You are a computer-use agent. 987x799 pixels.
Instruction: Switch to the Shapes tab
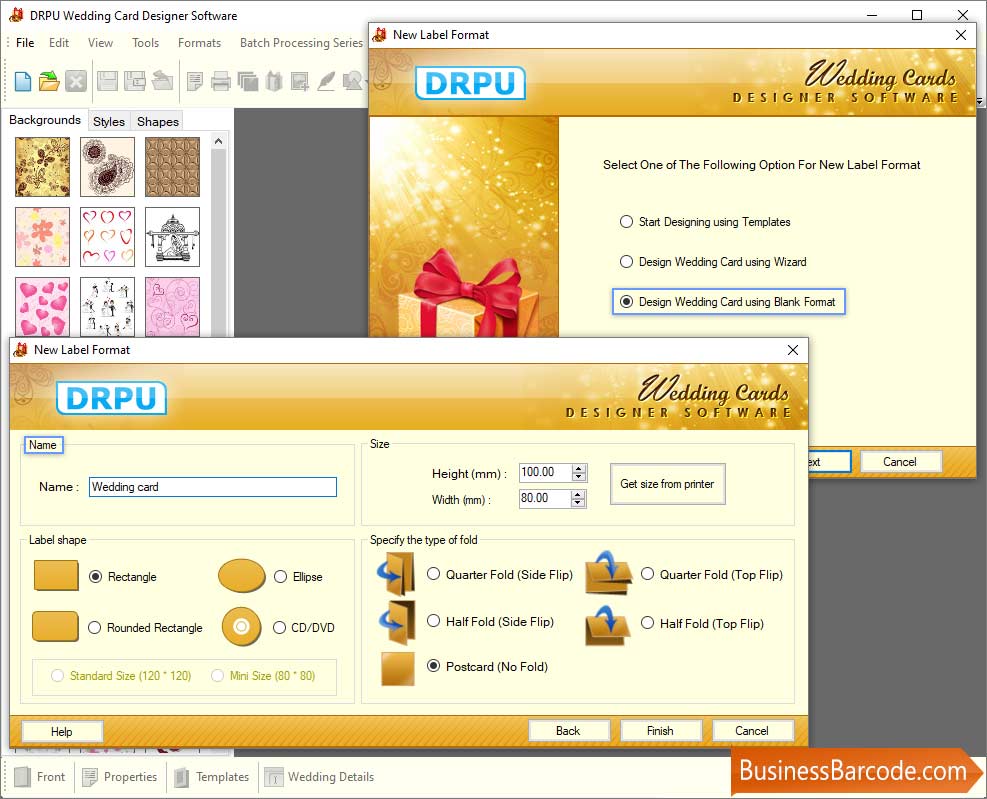158,122
